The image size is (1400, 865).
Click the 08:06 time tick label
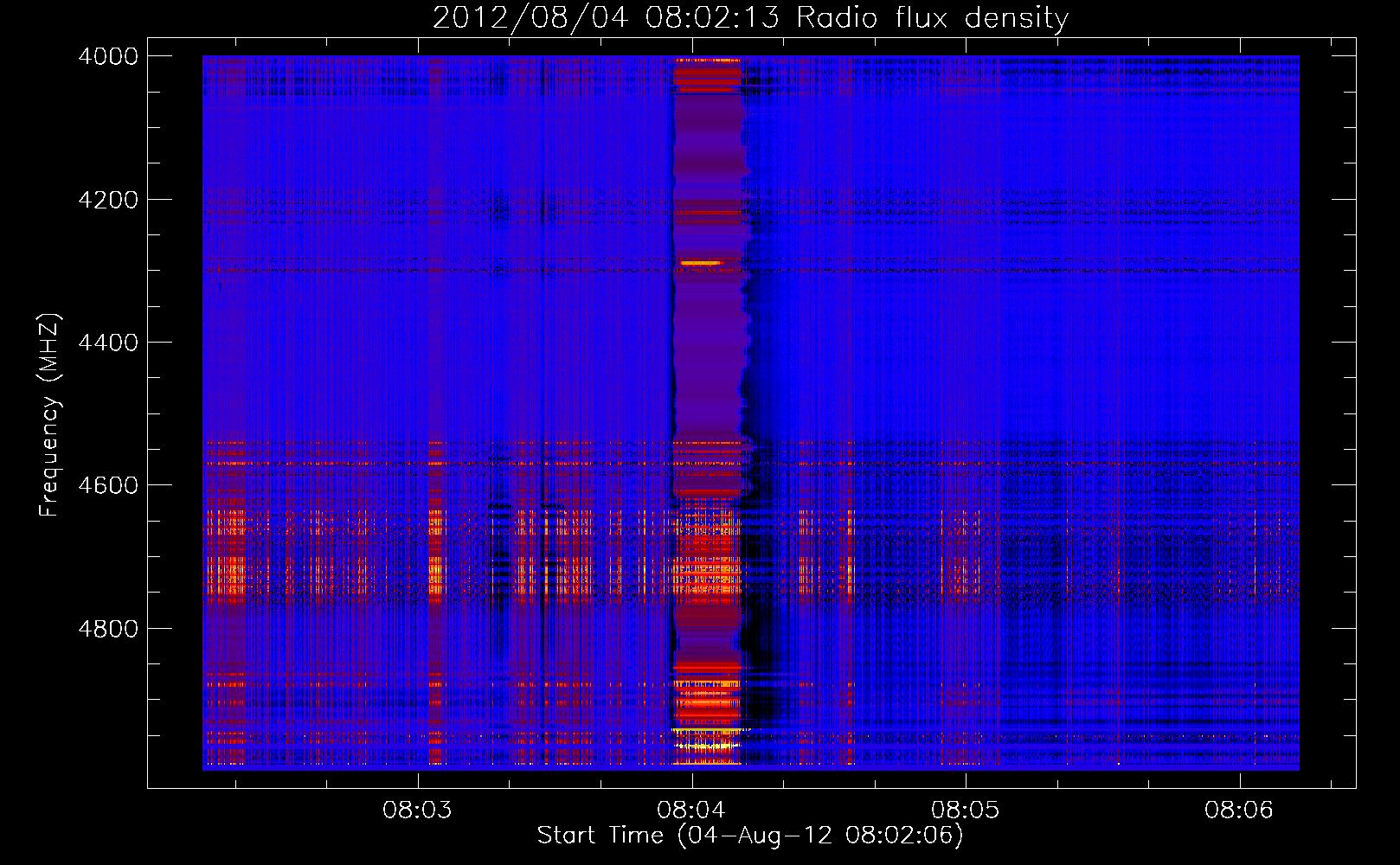click(1239, 811)
